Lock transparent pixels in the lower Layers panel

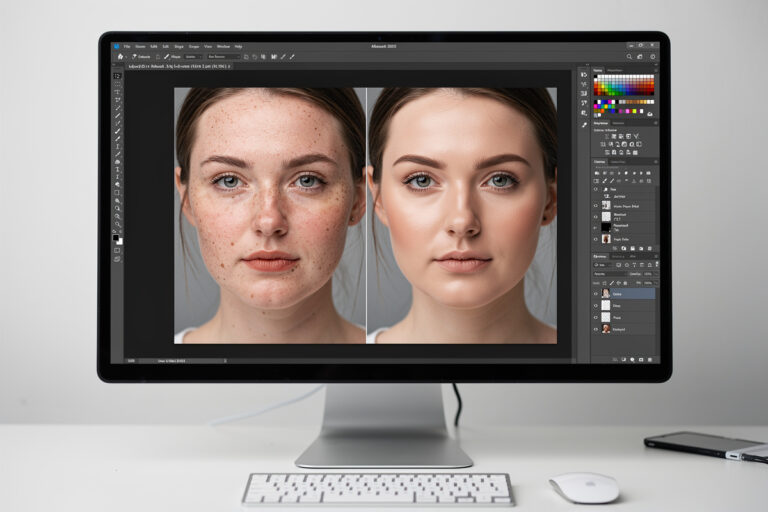click(x=604, y=283)
